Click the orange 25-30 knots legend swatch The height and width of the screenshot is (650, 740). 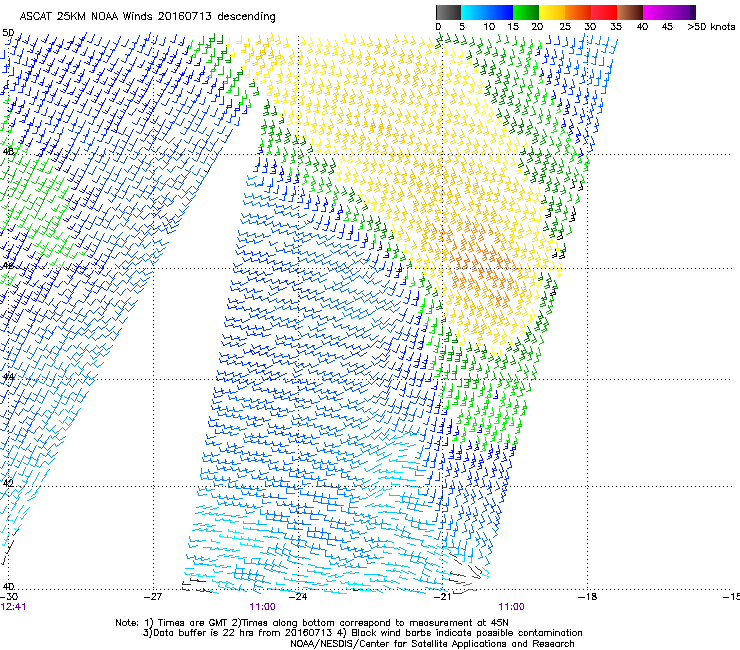(x=578, y=12)
